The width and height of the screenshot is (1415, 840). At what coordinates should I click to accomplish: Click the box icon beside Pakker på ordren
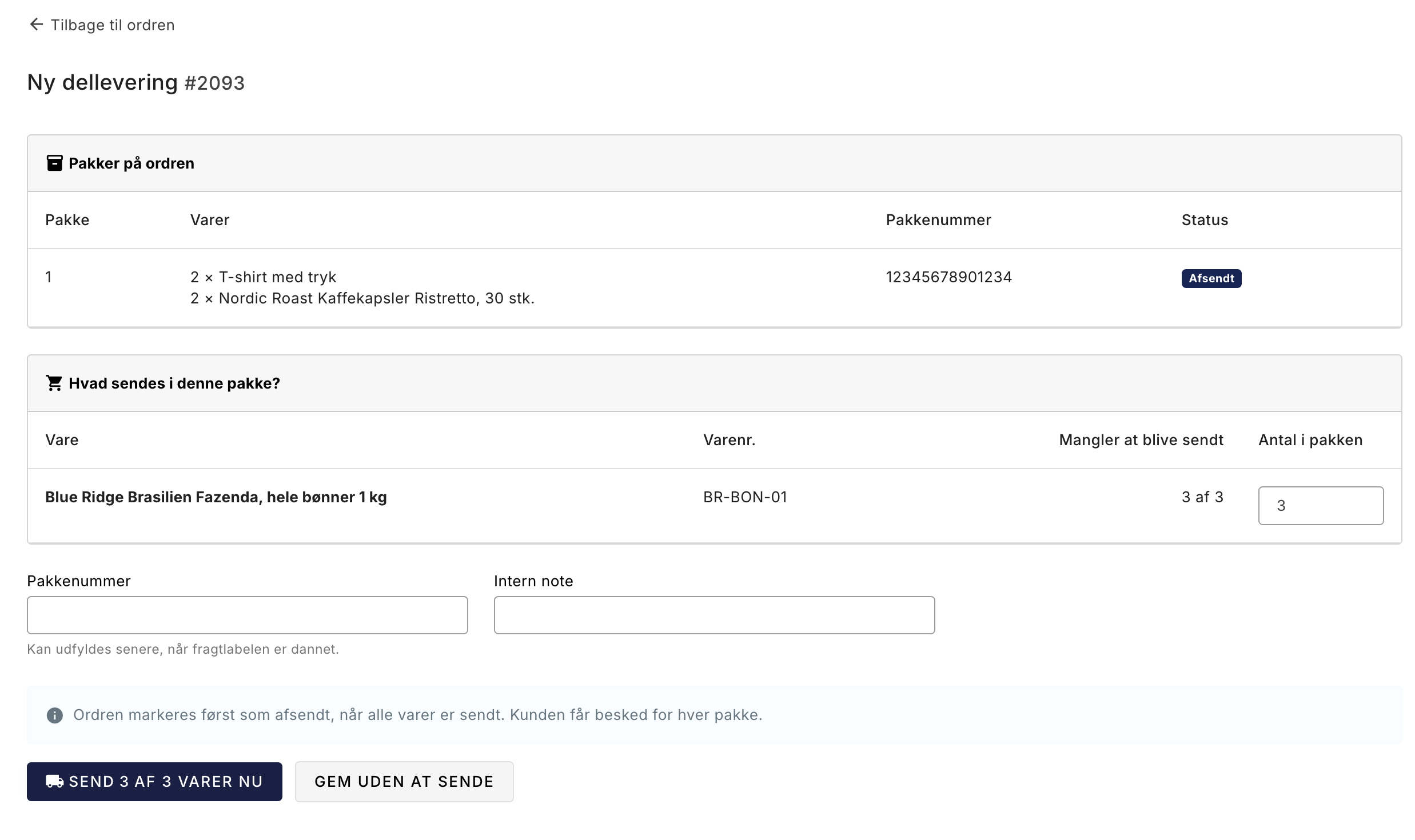point(54,163)
